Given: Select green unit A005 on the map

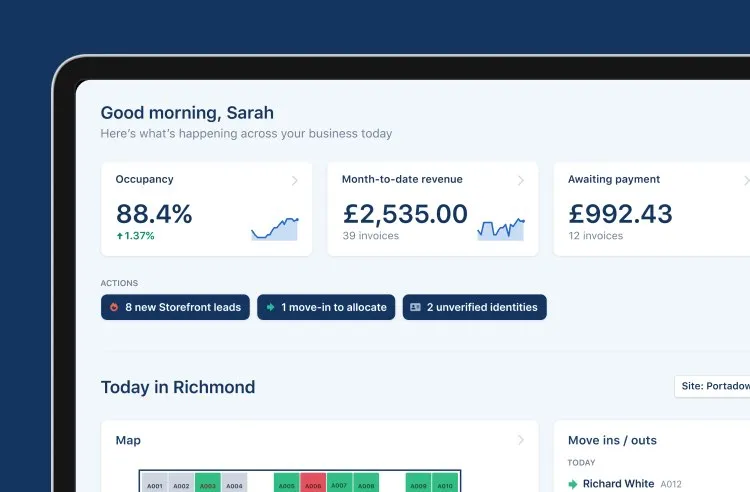Looking at the screenshot, I should point(287,483).
